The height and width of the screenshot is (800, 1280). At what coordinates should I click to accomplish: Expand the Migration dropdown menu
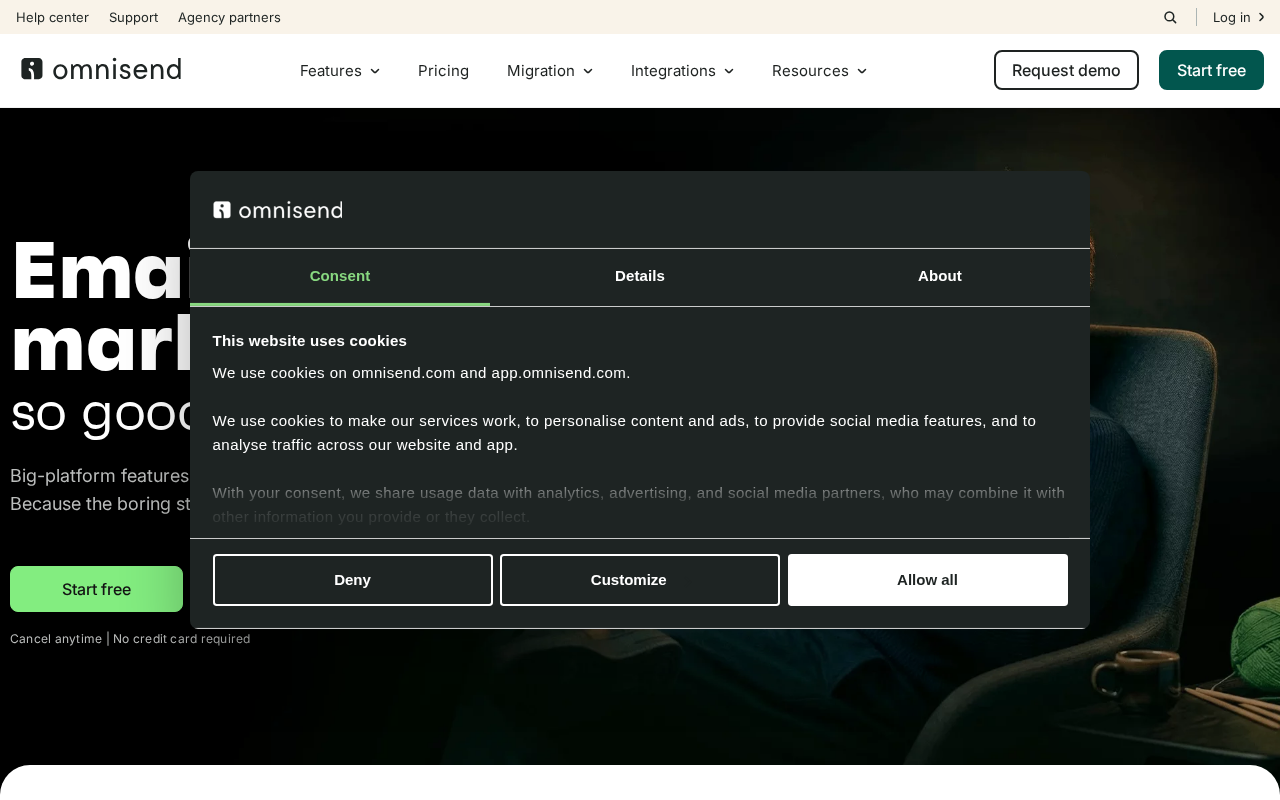point(550,71)
